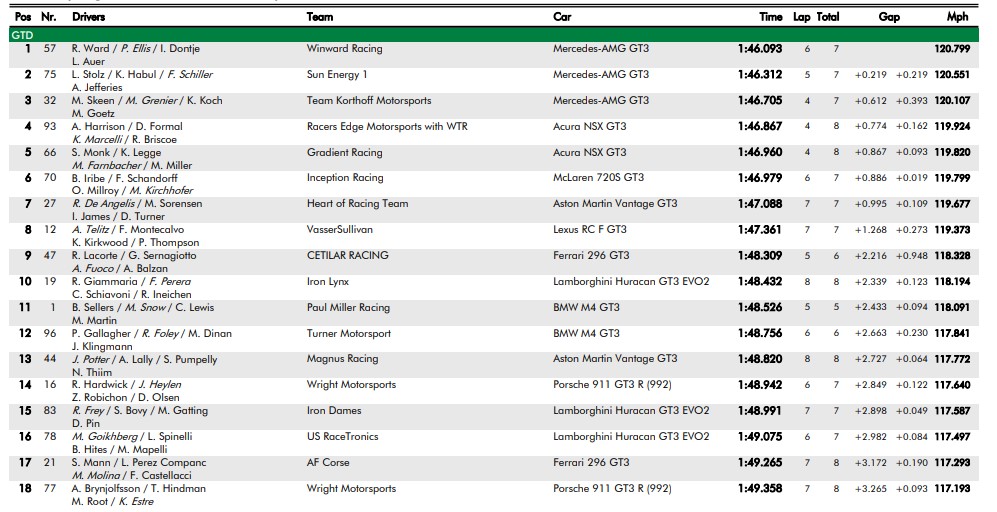Select the green GTD class header bar
Screen dimensions: 997x512
498,34
